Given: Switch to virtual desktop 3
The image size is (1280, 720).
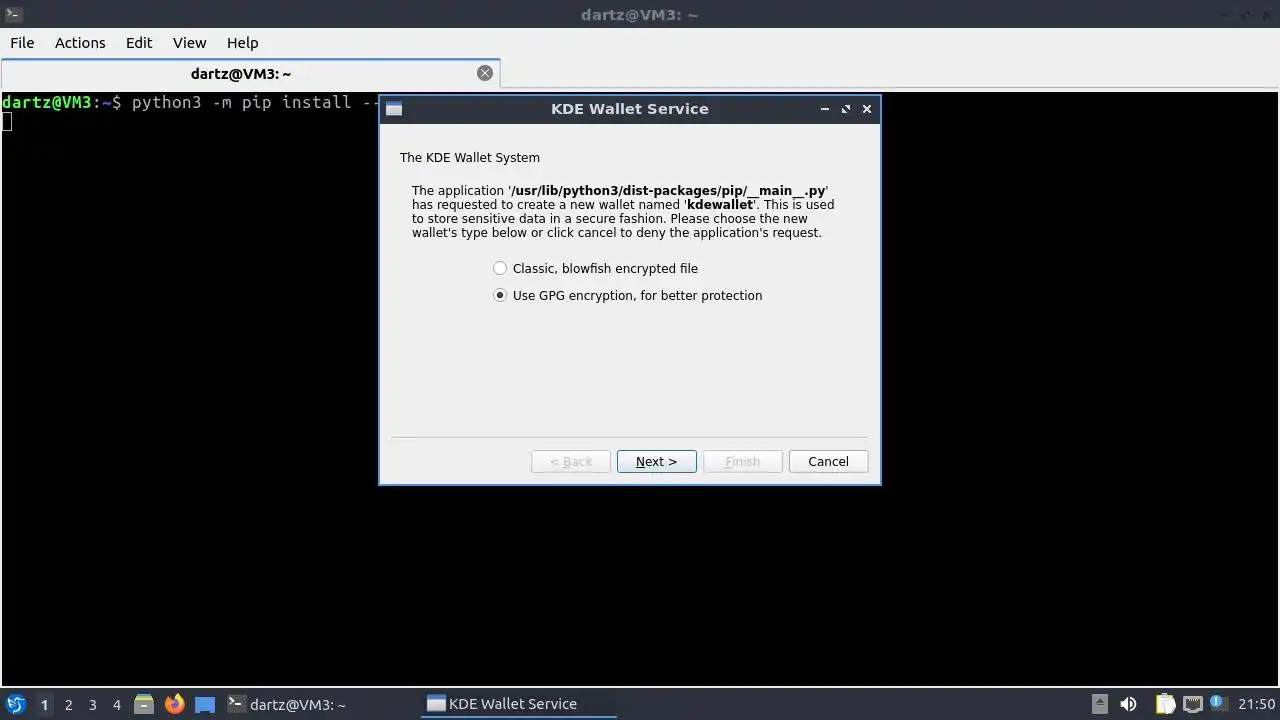Looking at the screenshot, I should pyautogui.click(x=92, y=705).
